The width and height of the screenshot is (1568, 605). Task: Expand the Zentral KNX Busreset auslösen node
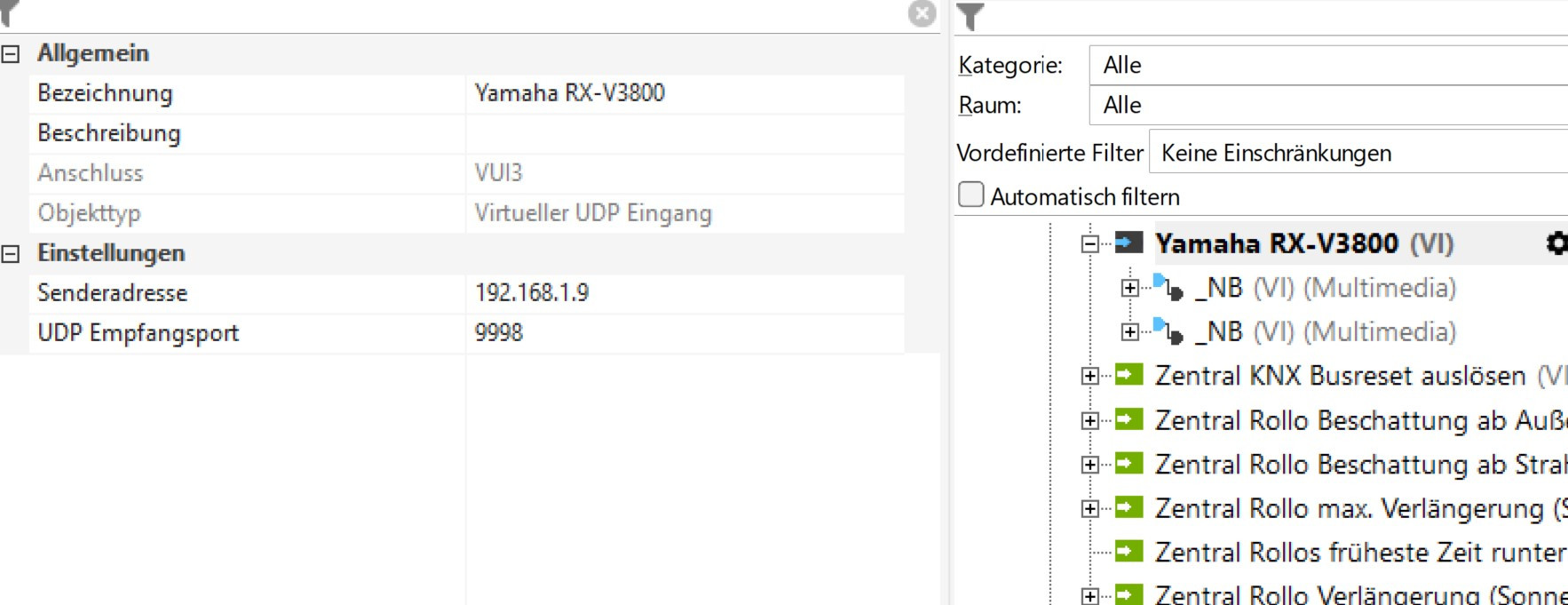[x=1090, y=376]
